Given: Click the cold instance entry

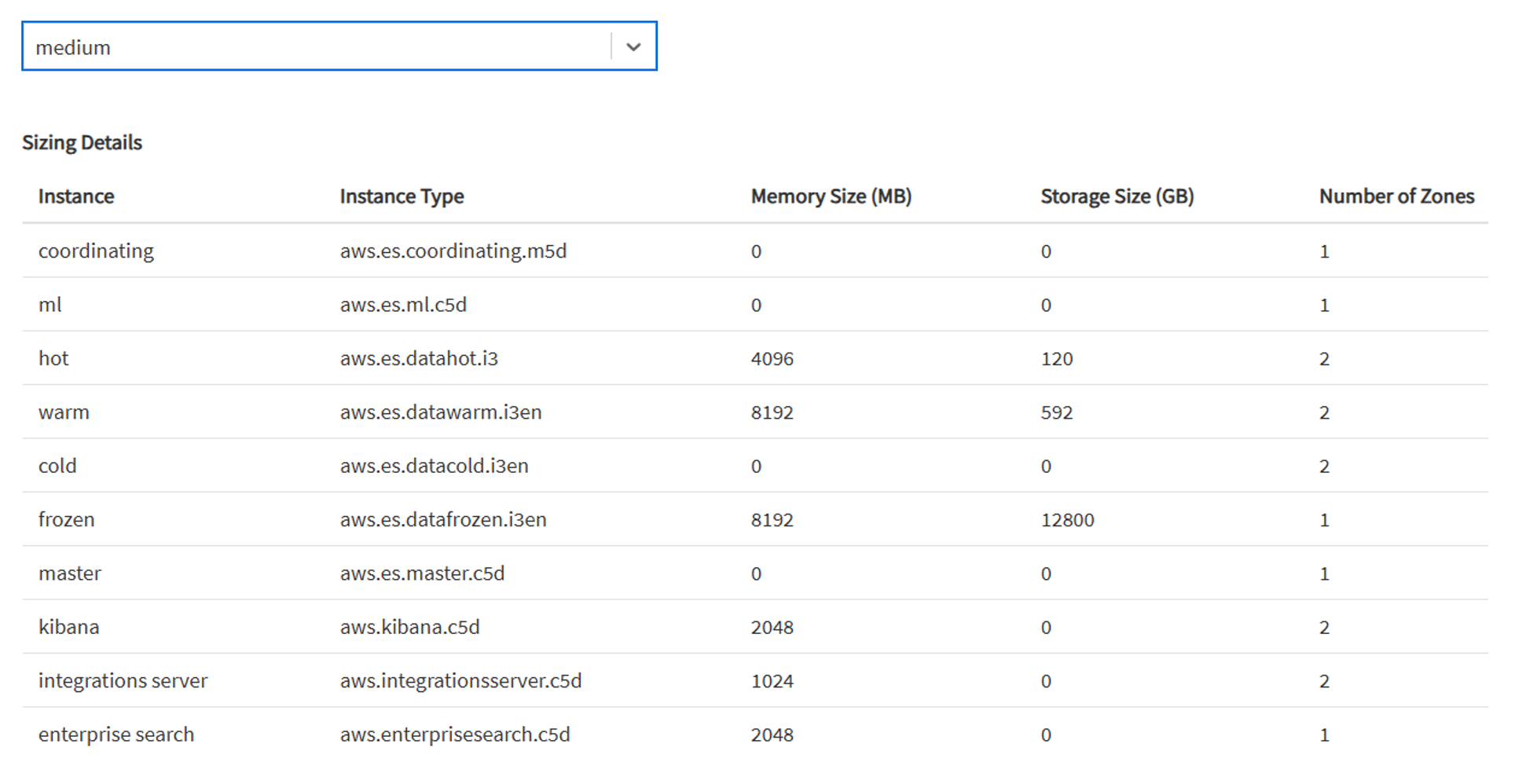Looking at the screenshot, I should (57, 465).
